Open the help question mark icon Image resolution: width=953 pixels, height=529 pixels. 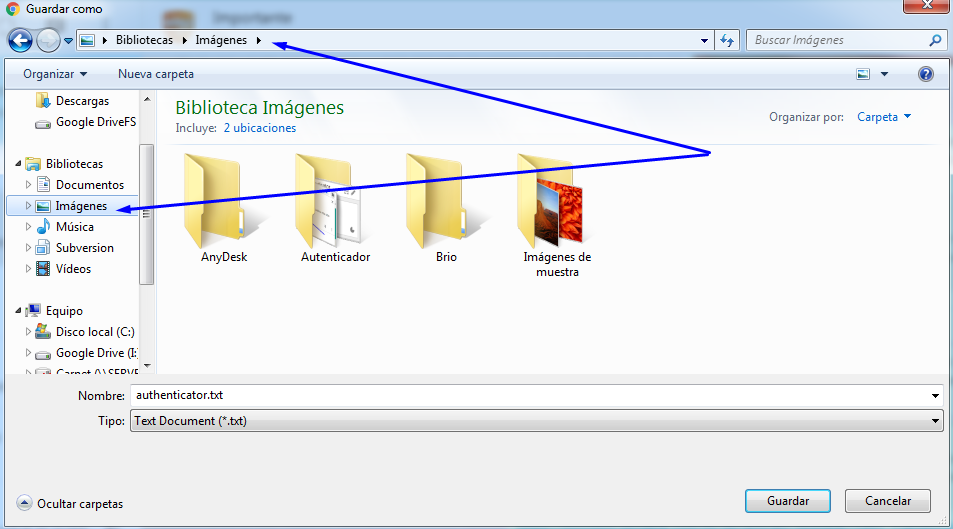[x=925, y=74]
